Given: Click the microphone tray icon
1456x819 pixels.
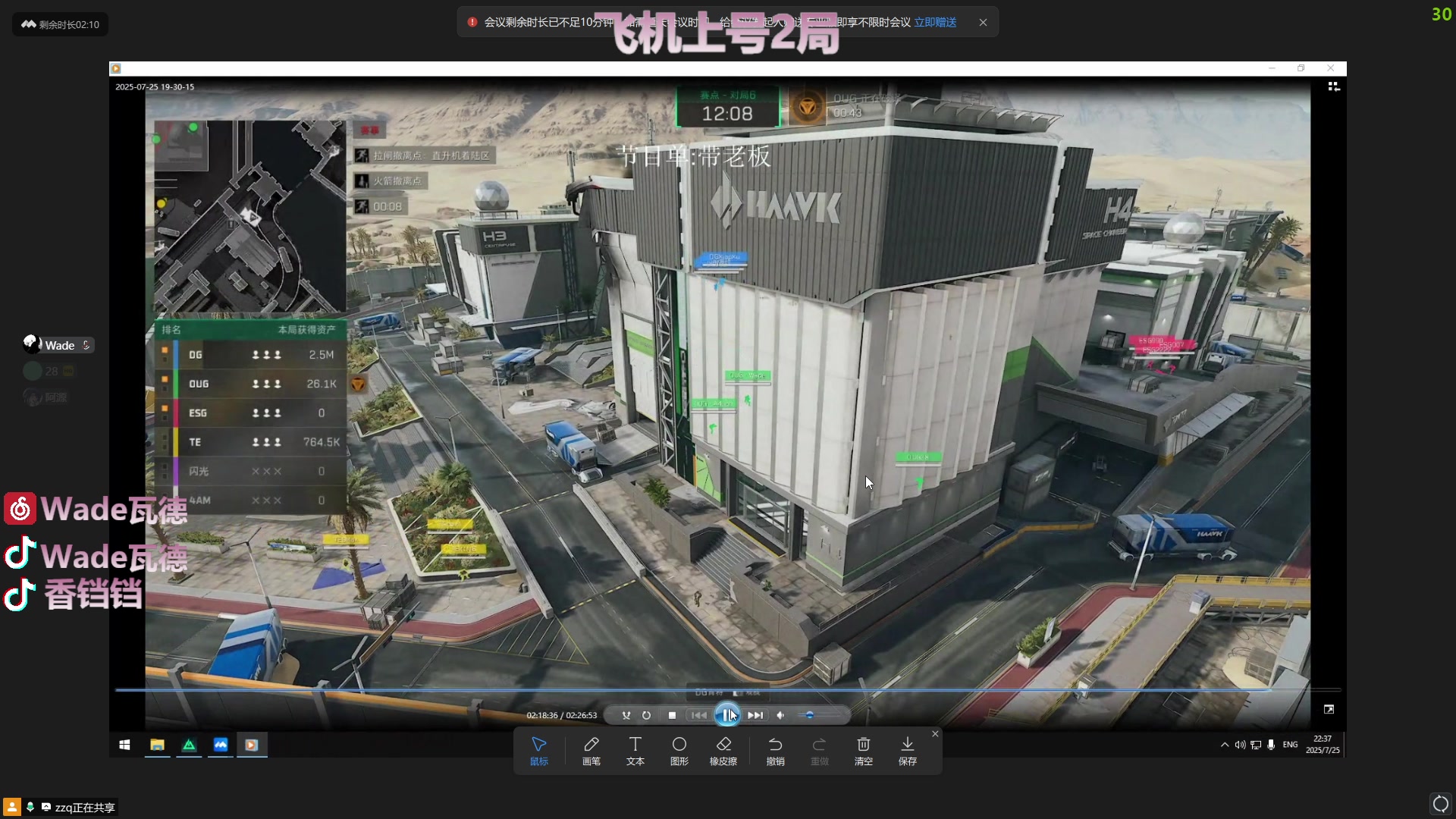Looking at the screenshot, I should [1271, 745].
